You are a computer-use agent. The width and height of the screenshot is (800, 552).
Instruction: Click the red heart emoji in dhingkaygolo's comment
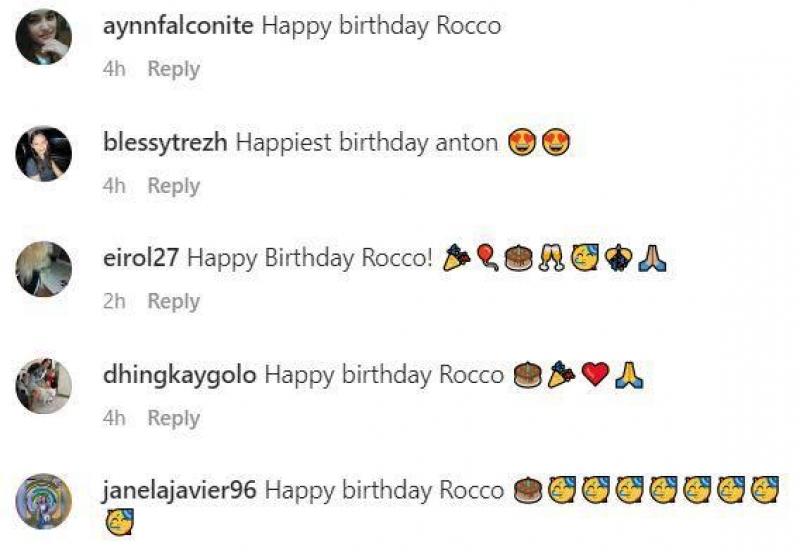click(595, 376)
